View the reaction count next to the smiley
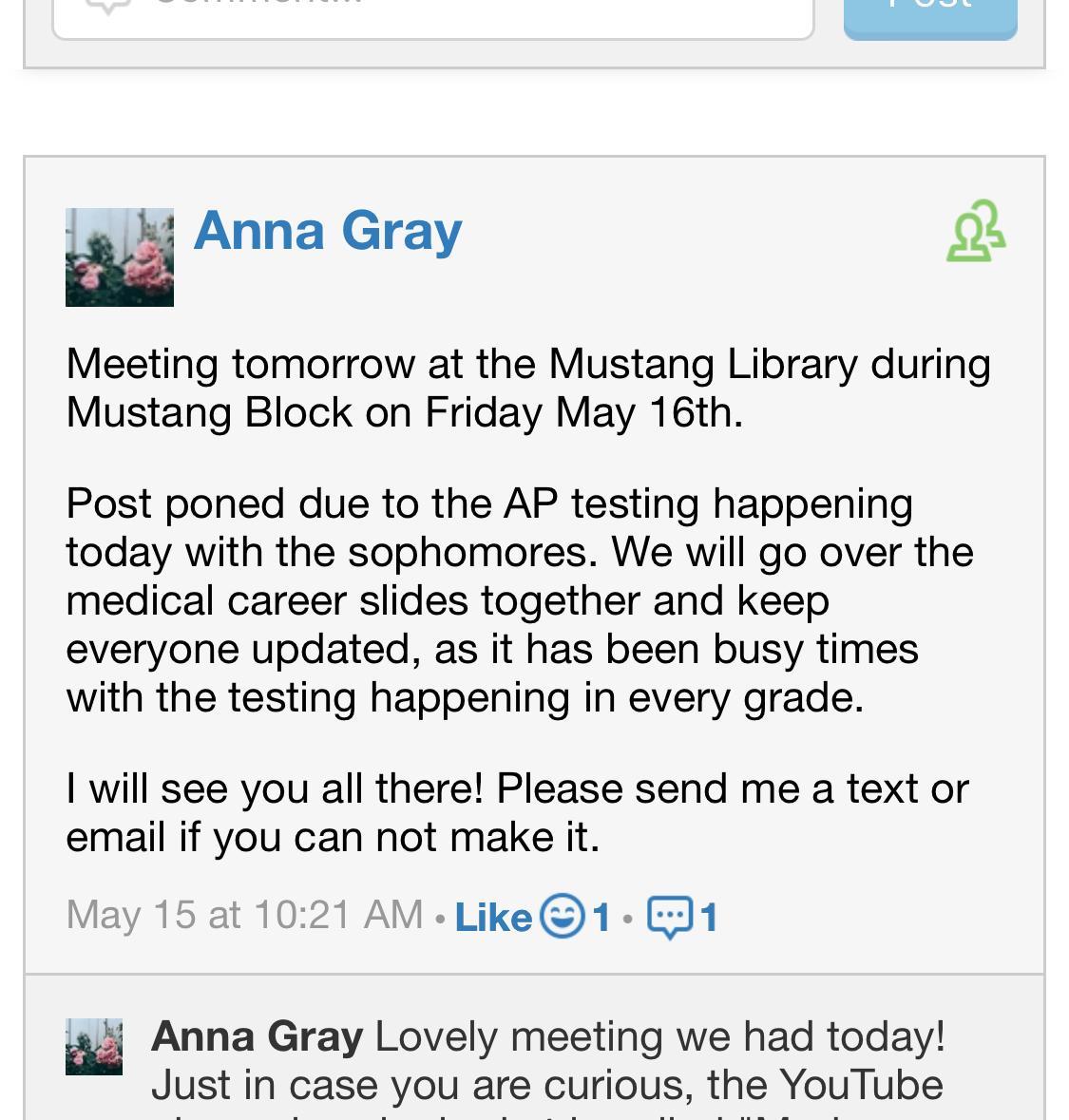 click(x=601, y=918)
